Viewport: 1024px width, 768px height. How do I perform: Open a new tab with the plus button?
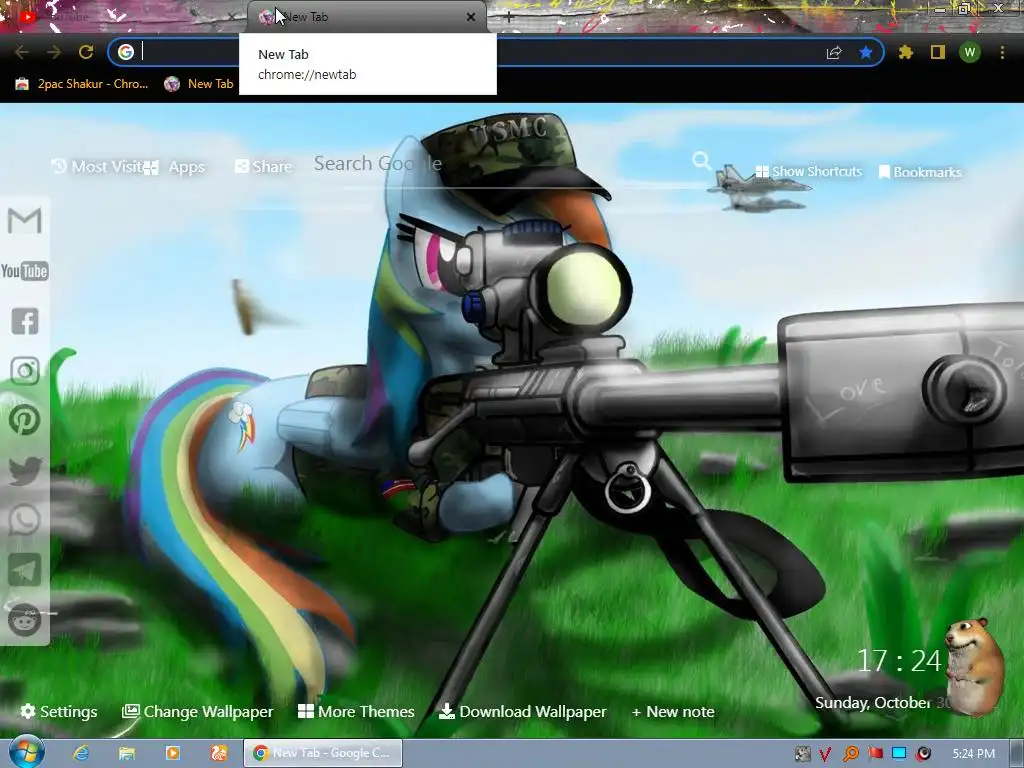tap(509, 18)
